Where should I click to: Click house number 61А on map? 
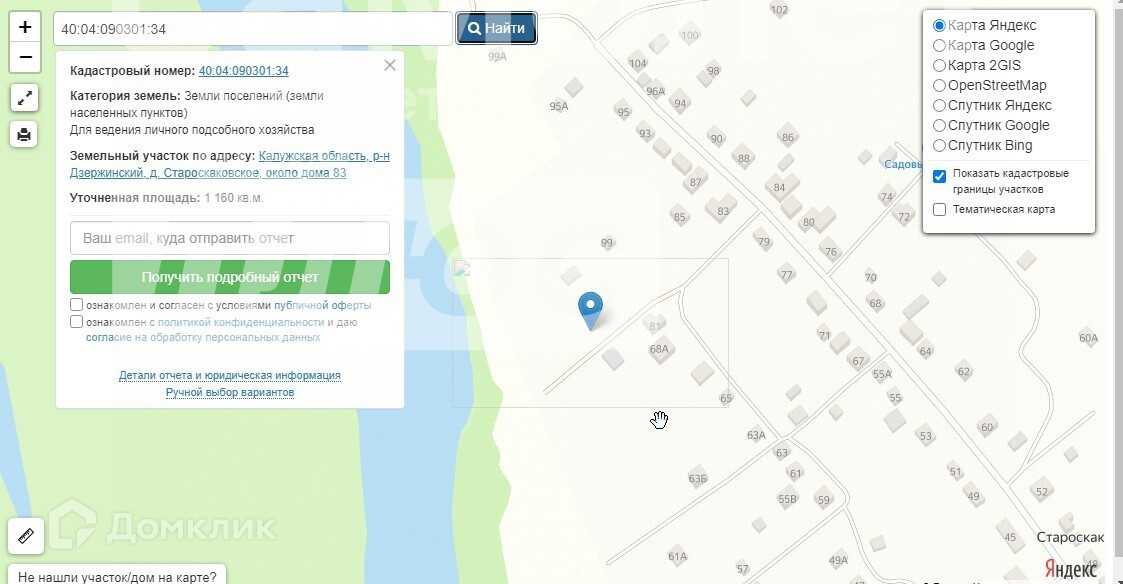click(677, 556)
